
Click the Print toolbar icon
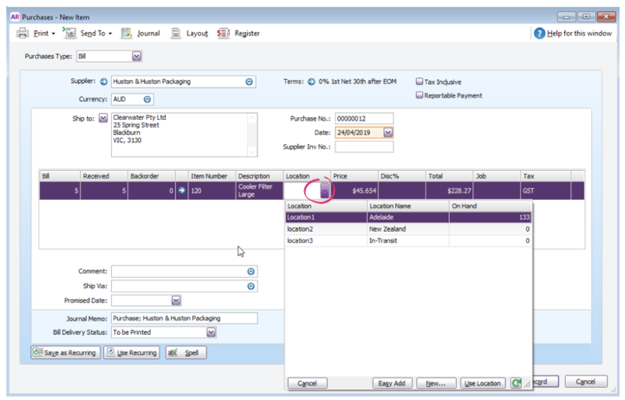(23, 33)
